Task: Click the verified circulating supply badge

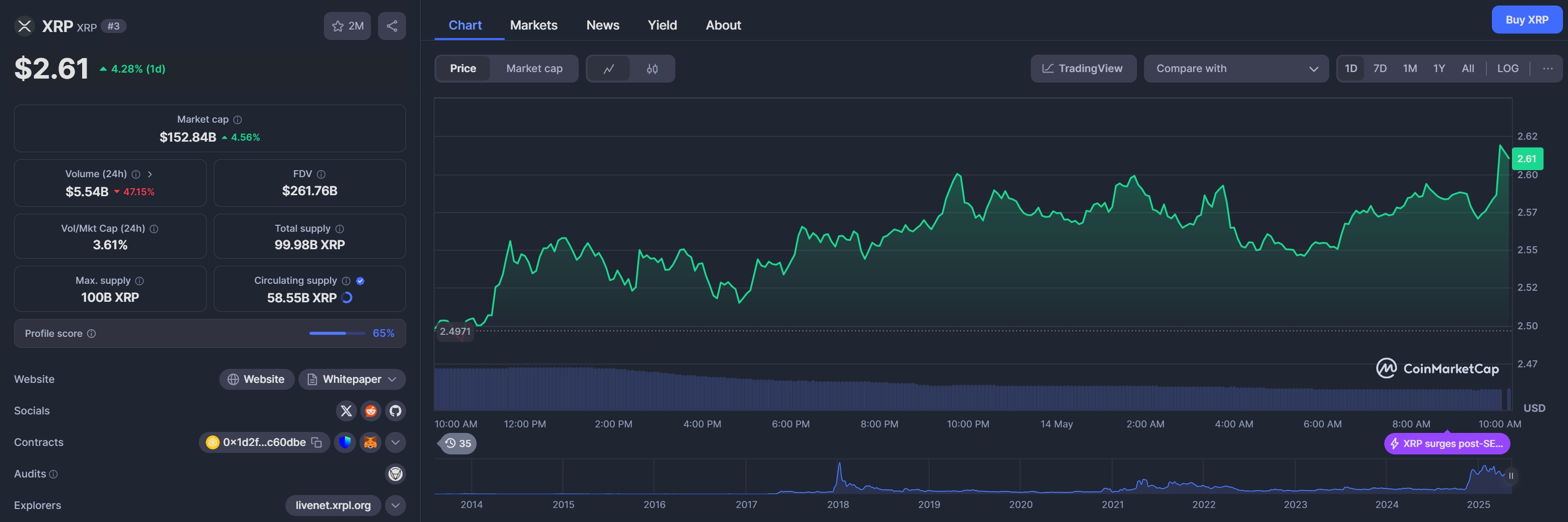Action: 360,281
